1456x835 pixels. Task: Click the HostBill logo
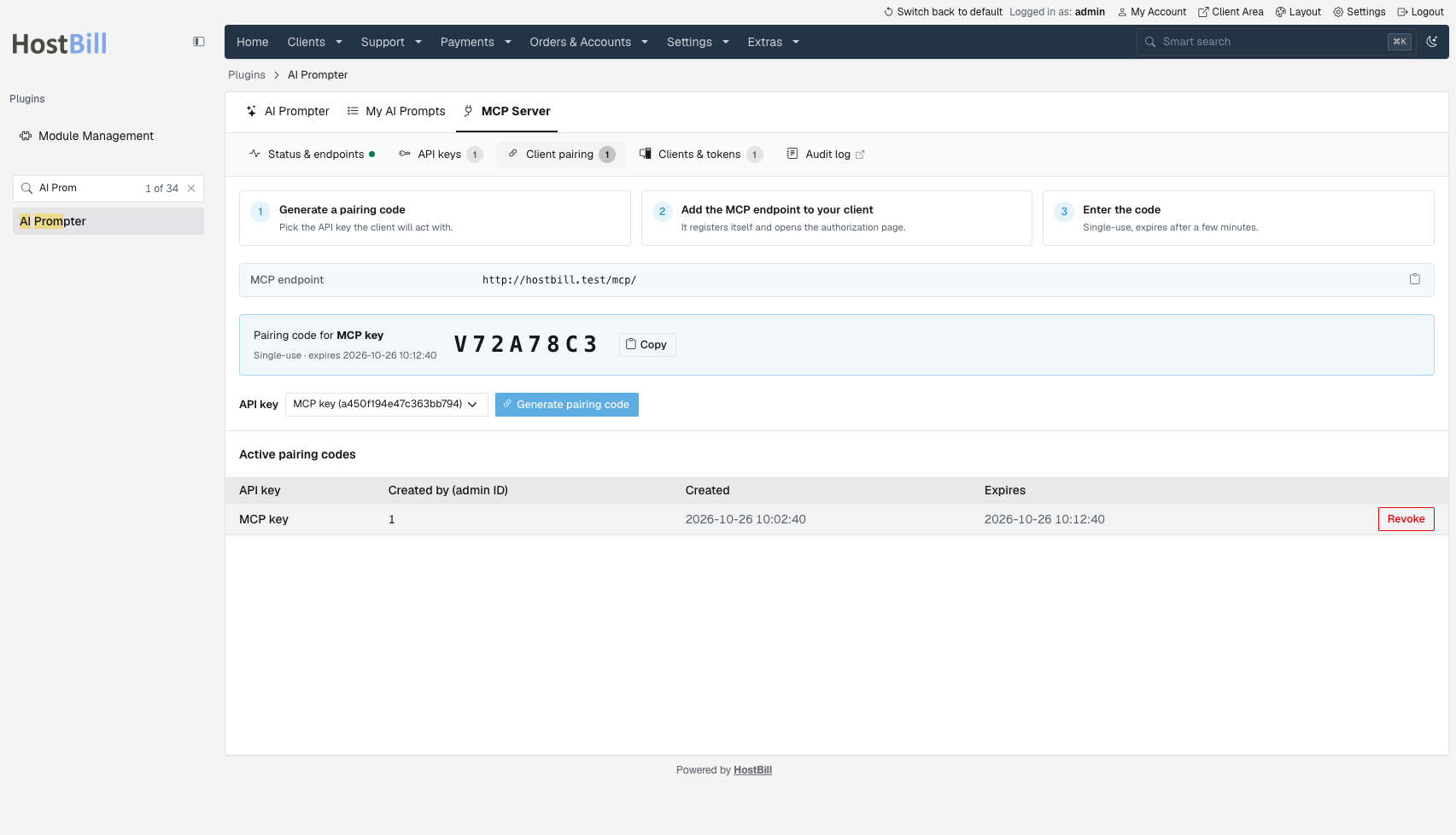click(60, 44)
